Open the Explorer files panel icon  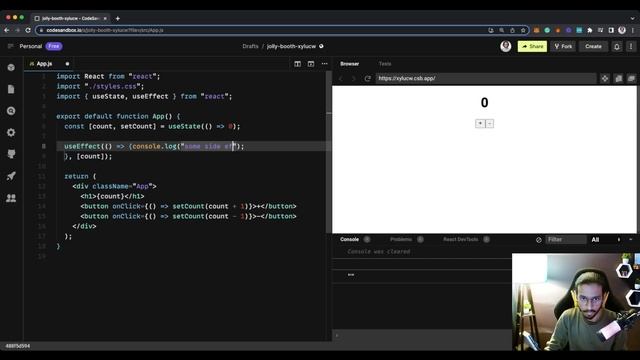[x=11, y=89]
